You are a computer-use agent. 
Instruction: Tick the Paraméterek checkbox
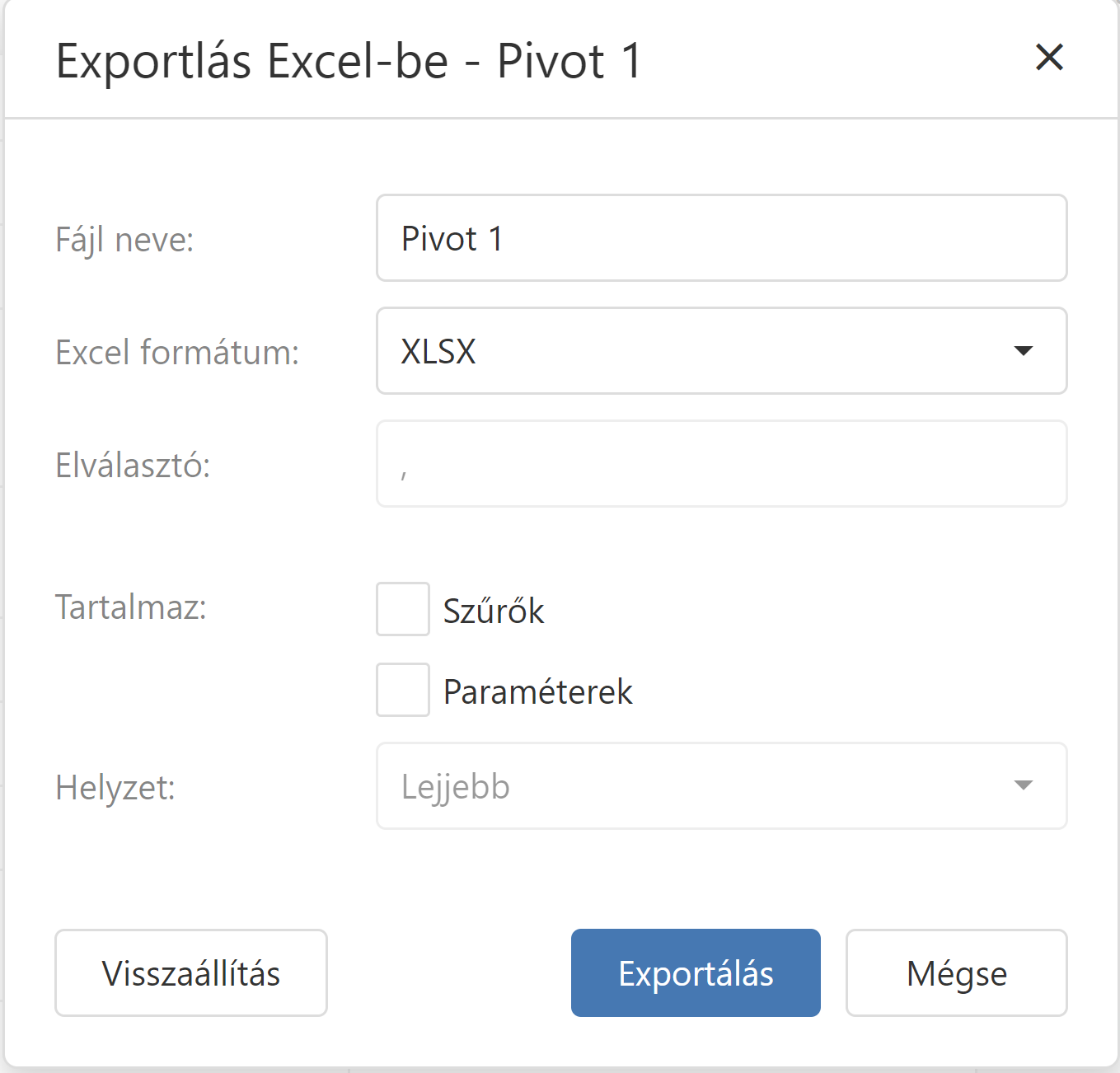(x=403, y=690)
